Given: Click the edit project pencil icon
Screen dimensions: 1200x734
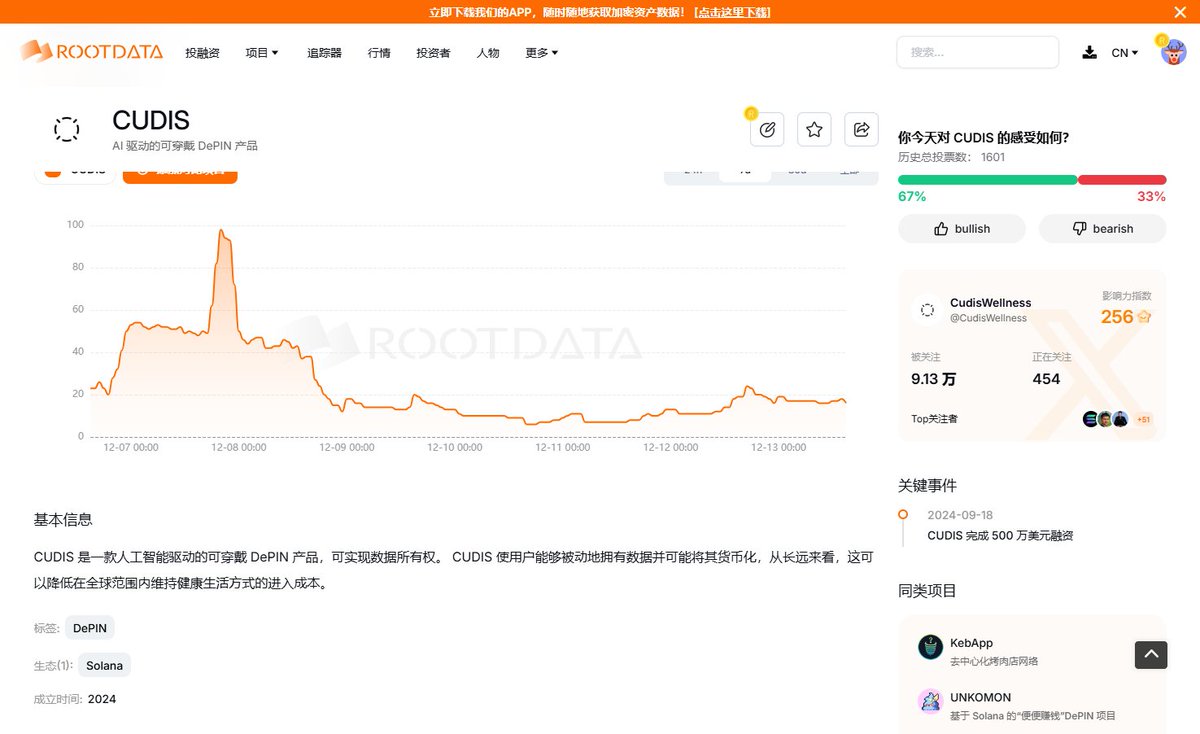Looking at the screenshot, I should pyautogui.click(x=767, y=129).
